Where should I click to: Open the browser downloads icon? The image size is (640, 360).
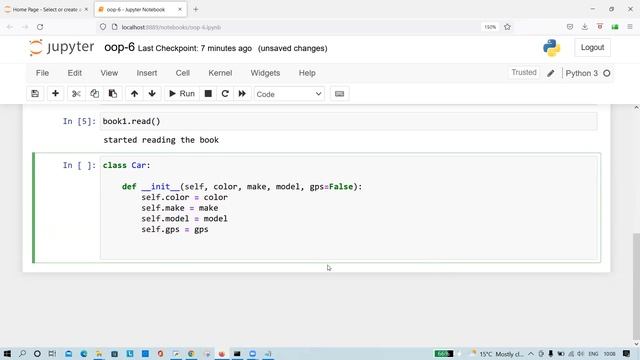pyautogui.click(x=584, y=27)
